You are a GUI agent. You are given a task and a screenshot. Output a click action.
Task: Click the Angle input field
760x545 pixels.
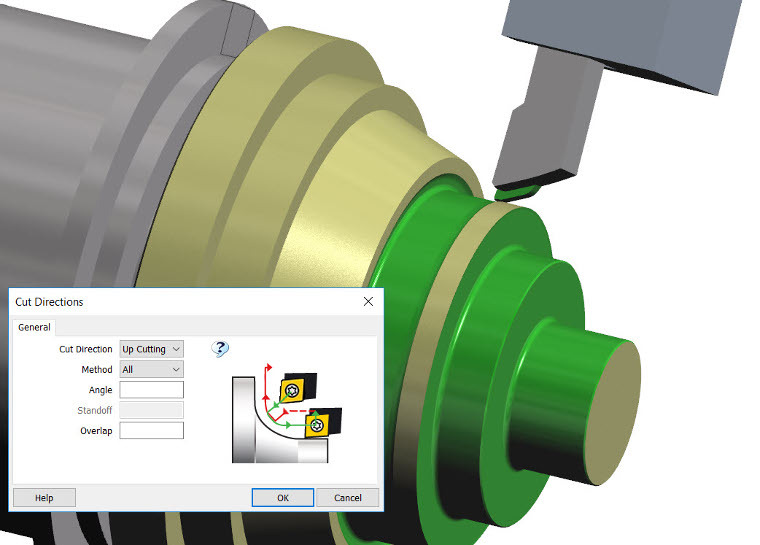coord(151,390)
